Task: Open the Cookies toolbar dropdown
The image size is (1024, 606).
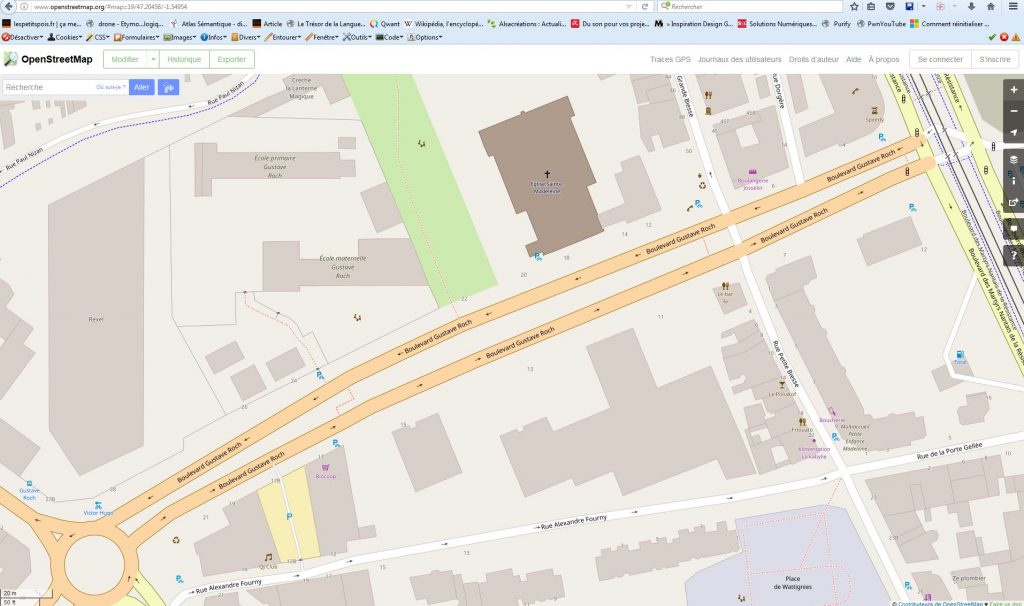Action: pos(64,37)
